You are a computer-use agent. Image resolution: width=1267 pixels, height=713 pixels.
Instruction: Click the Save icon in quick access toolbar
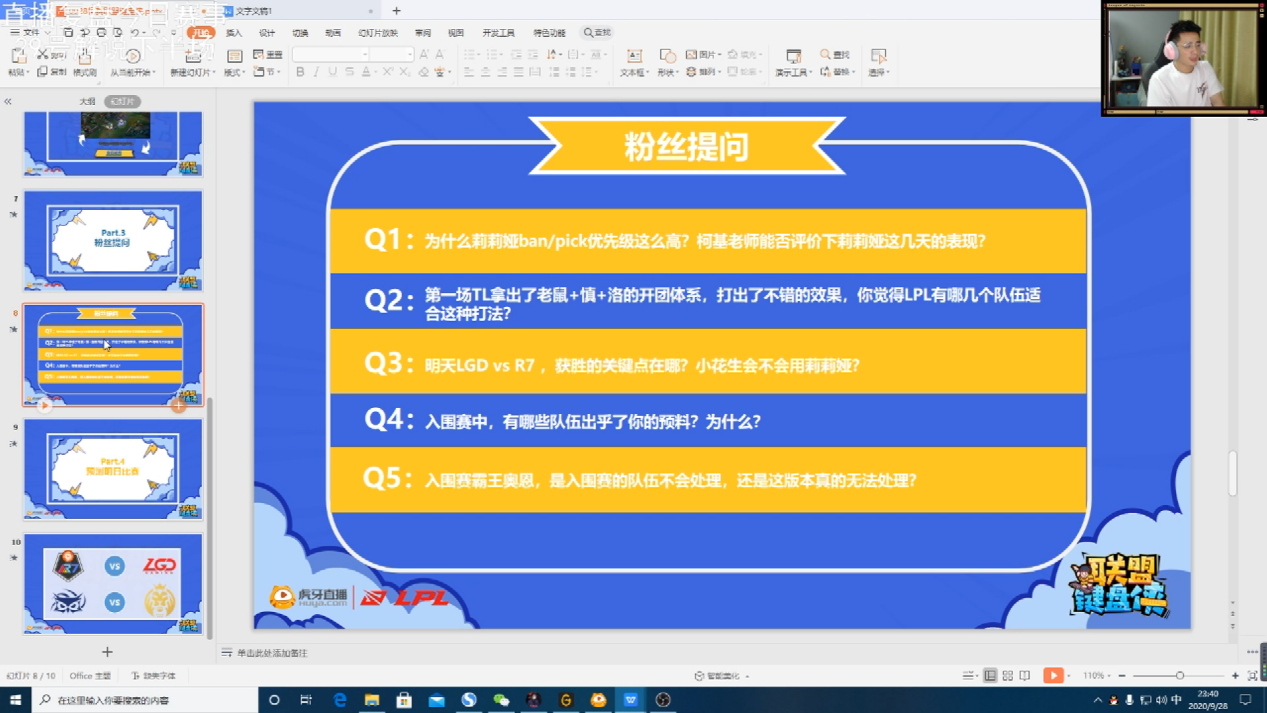(68, 33)
